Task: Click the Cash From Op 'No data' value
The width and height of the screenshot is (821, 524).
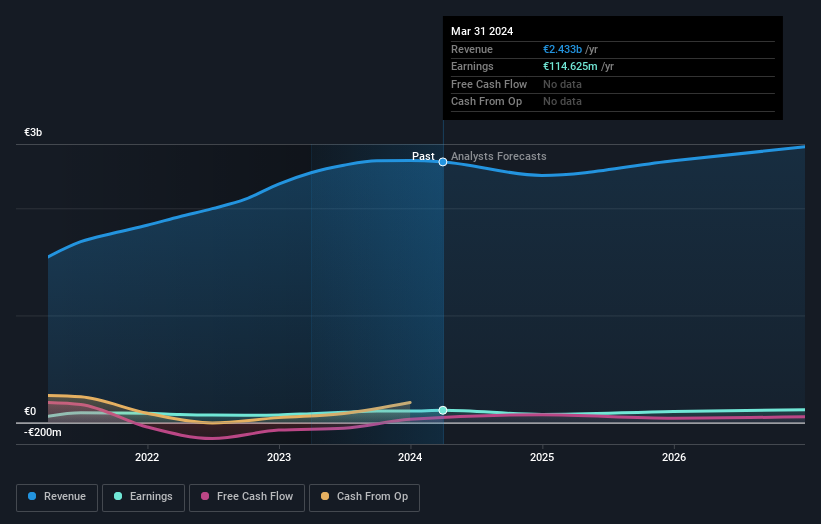Action: point(562,102)
